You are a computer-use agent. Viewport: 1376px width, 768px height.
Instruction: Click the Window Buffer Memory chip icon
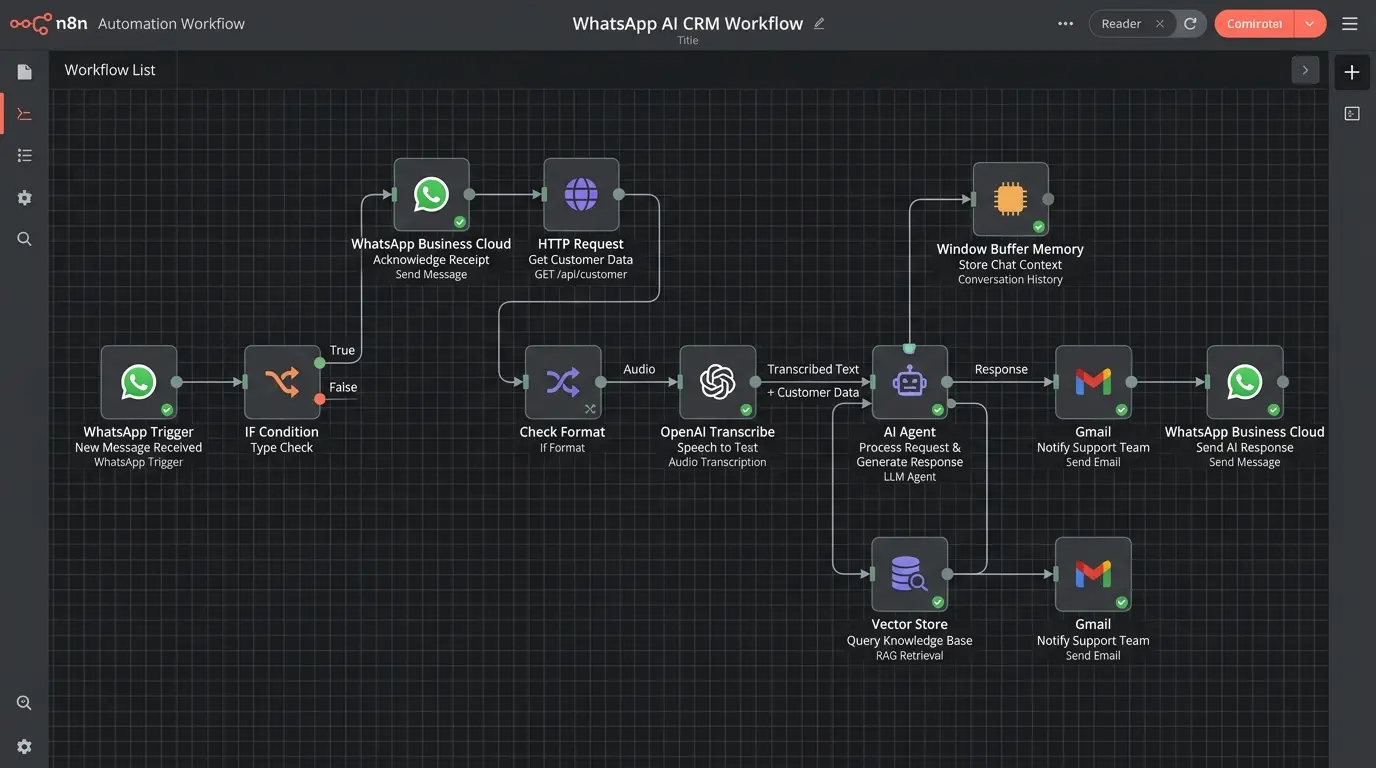1011,198
